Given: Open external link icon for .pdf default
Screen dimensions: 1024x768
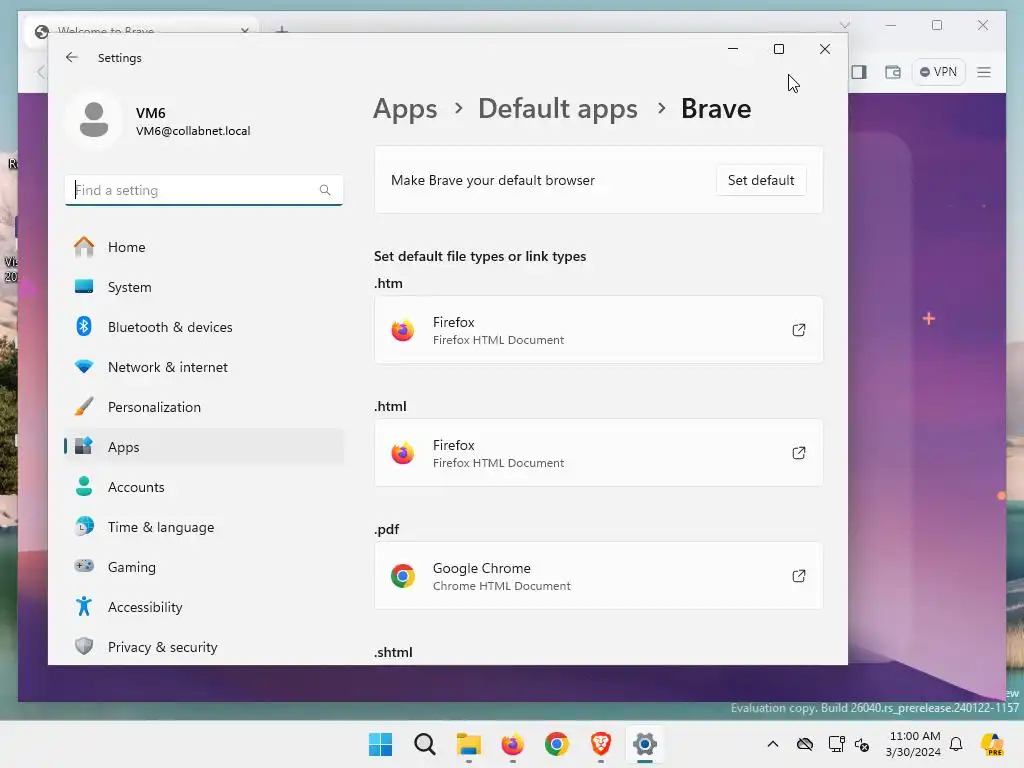Looking at the screenshot, I should [x=798, y=576].
